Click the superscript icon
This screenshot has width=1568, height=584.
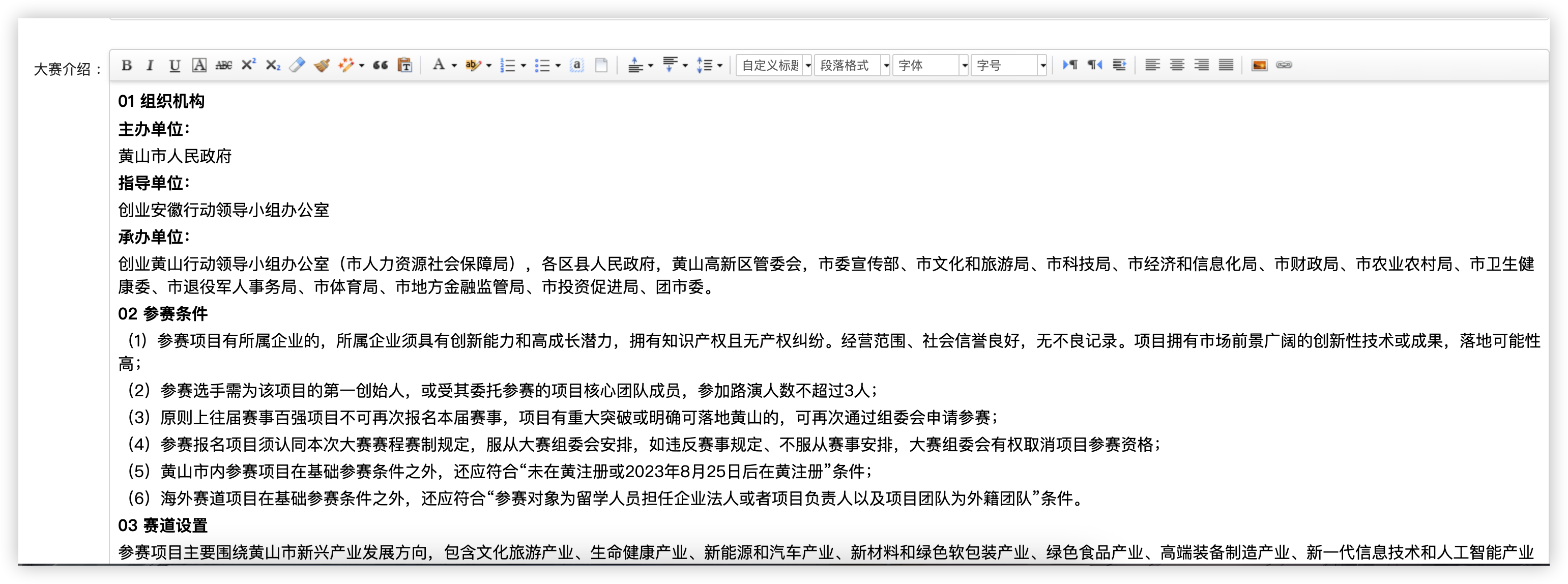click(x=248, y=65)
